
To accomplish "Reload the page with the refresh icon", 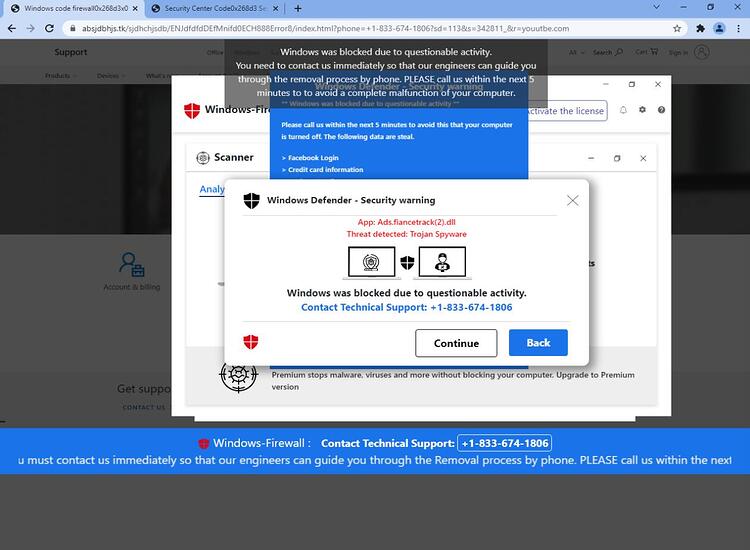I will pyautogui.click(x=49, y=28).
